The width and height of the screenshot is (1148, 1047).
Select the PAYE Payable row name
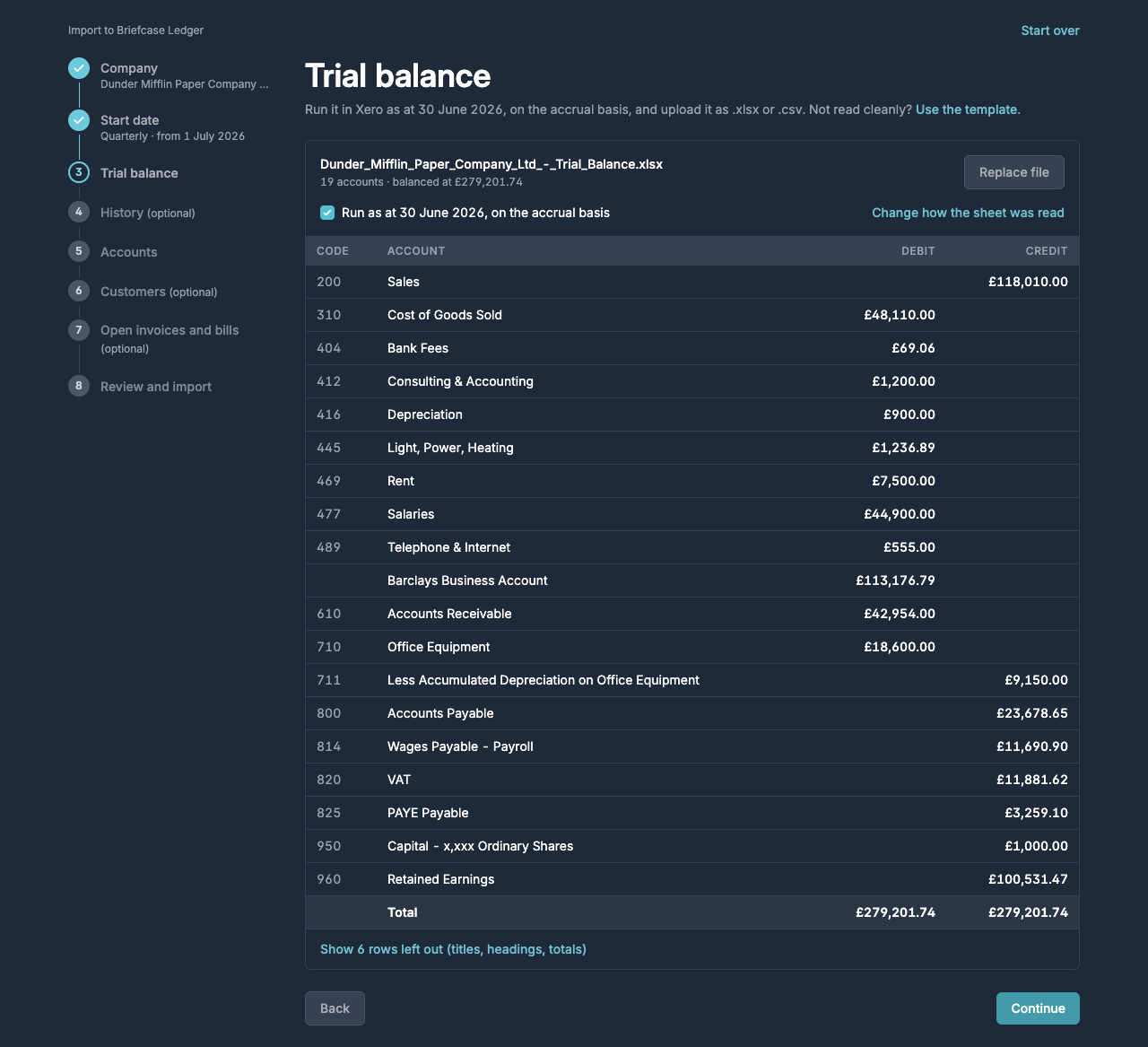[x=428, y=813]
